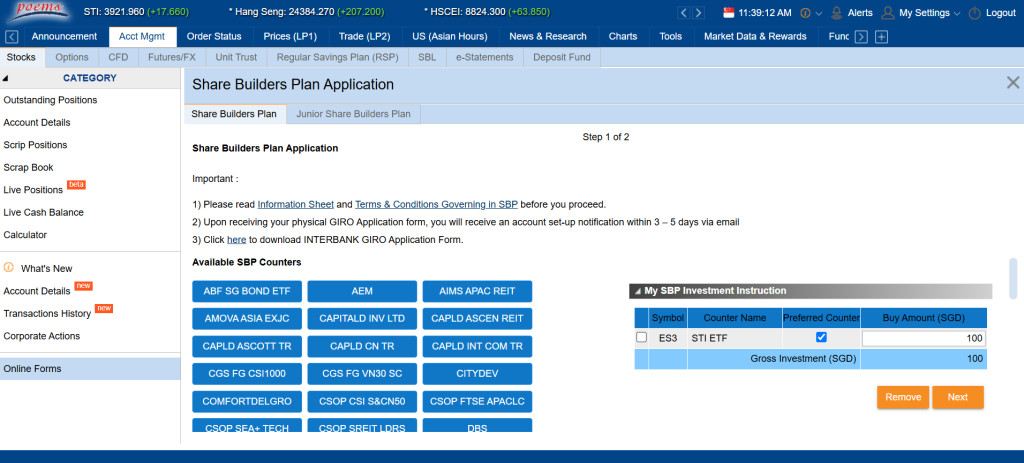Add the AIMS APAC REIT counter
Screen dimensions: 1024x463
tap(477, 291)
